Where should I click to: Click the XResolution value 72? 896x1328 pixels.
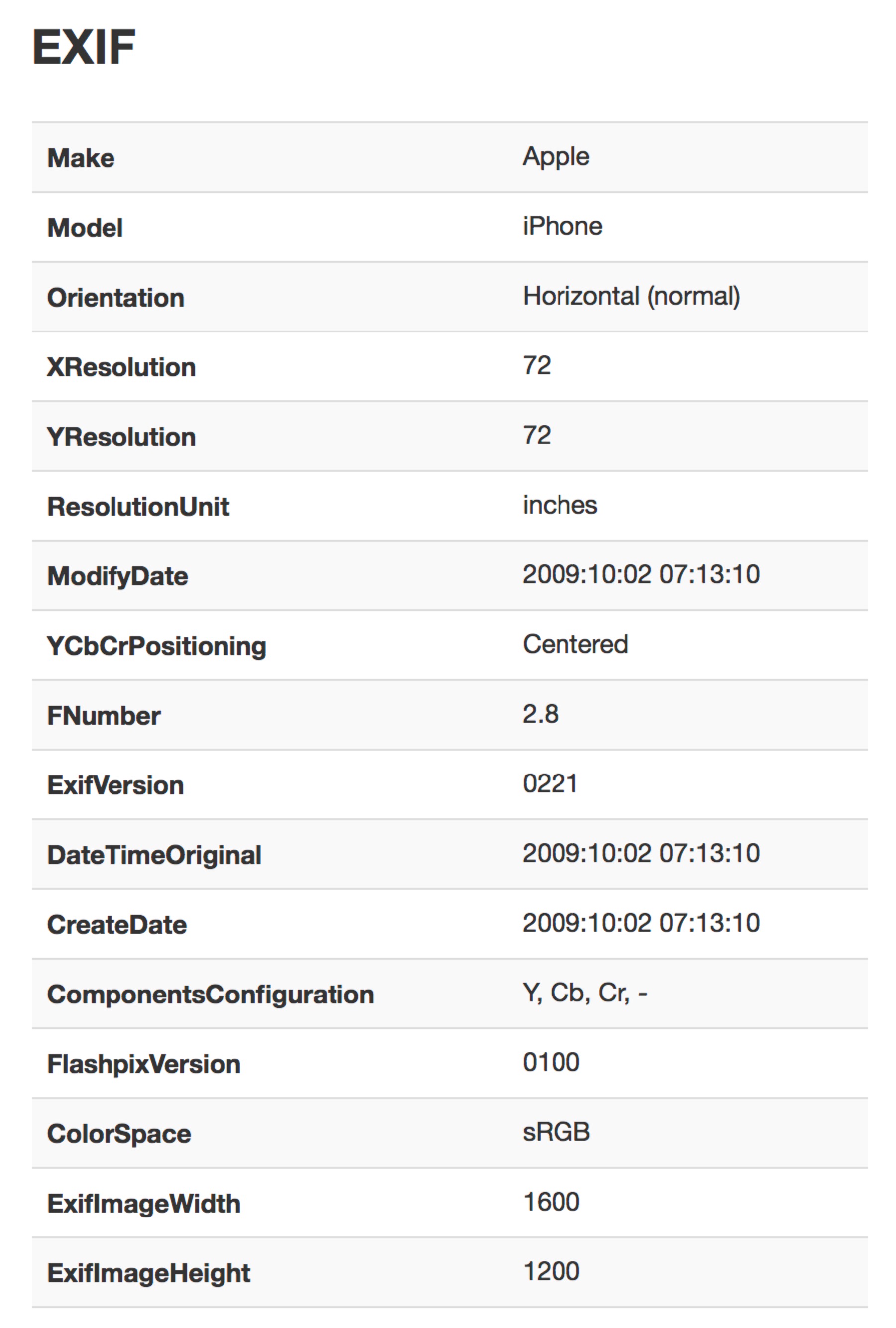pos(537,366)
